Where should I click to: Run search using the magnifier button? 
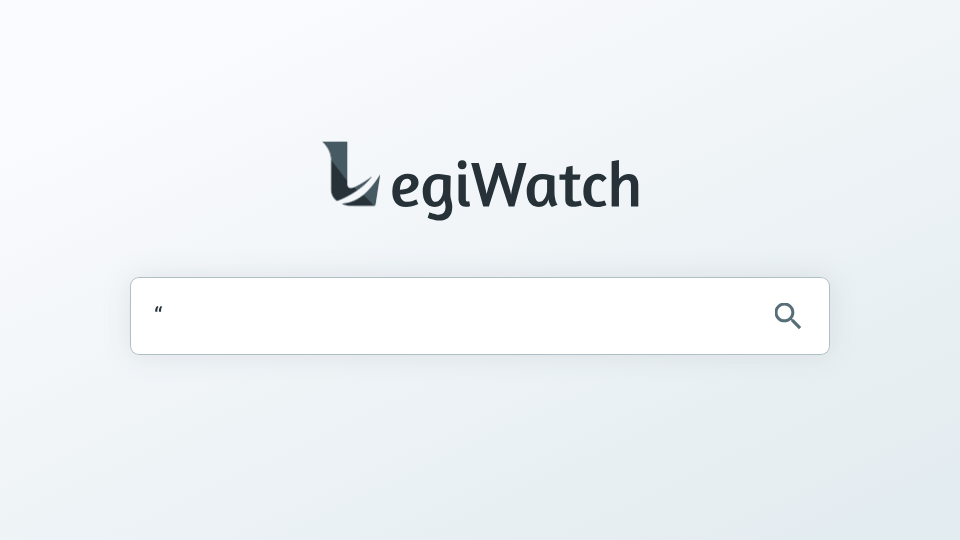click(x=787, y=316)
